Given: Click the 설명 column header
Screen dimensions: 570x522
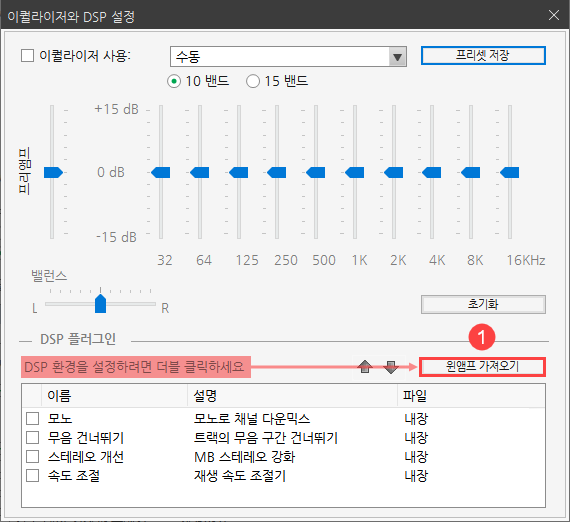Looking at the screenshot, I should tap(292, 395).
